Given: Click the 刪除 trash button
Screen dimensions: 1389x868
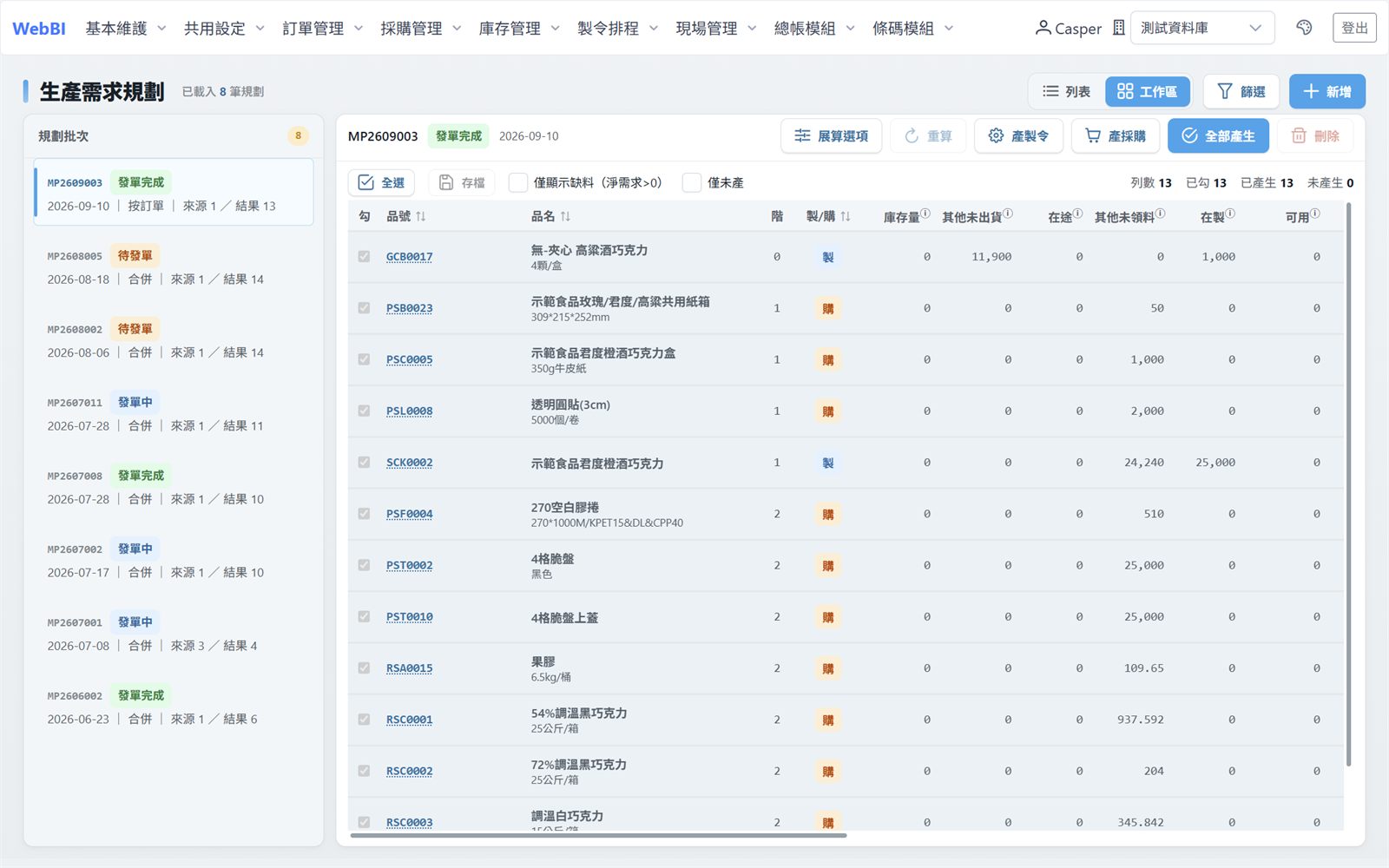Looking at the screenshot, I should (x=1315, y=136).
